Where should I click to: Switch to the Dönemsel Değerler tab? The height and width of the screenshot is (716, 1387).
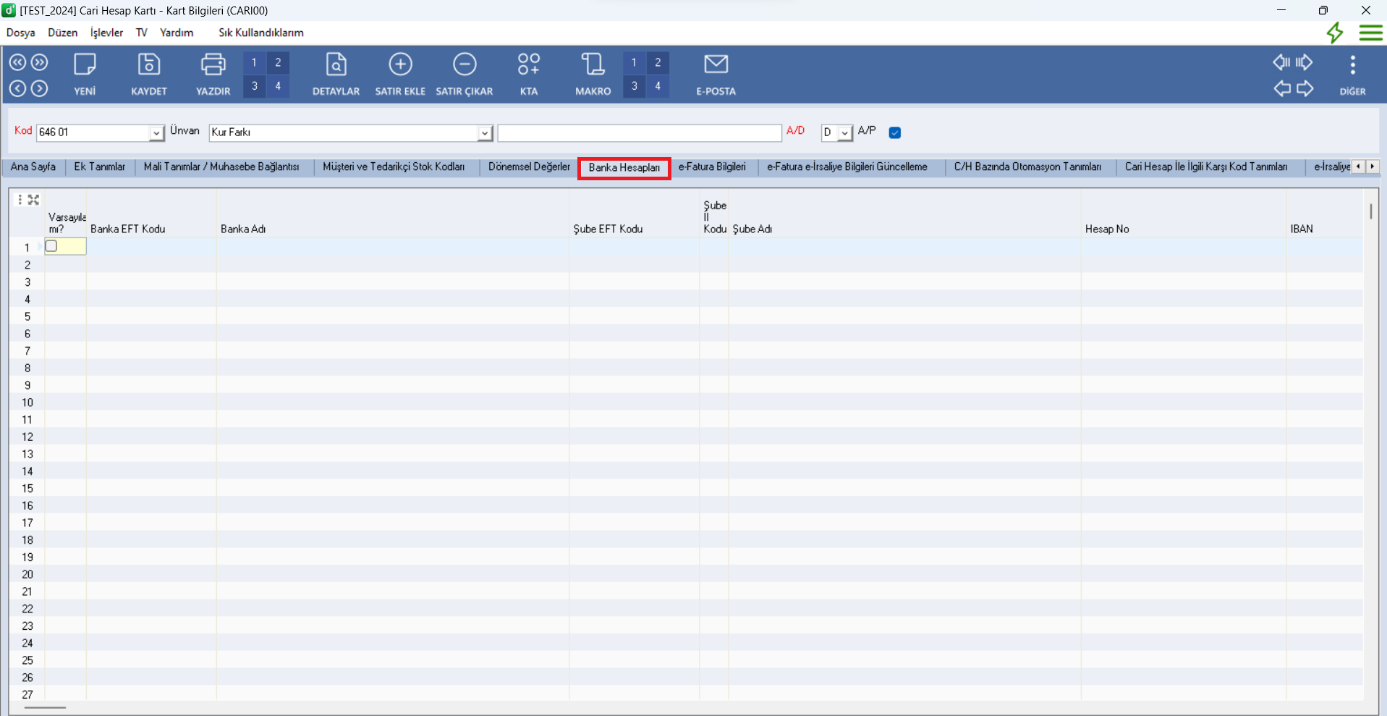[529, 167]
